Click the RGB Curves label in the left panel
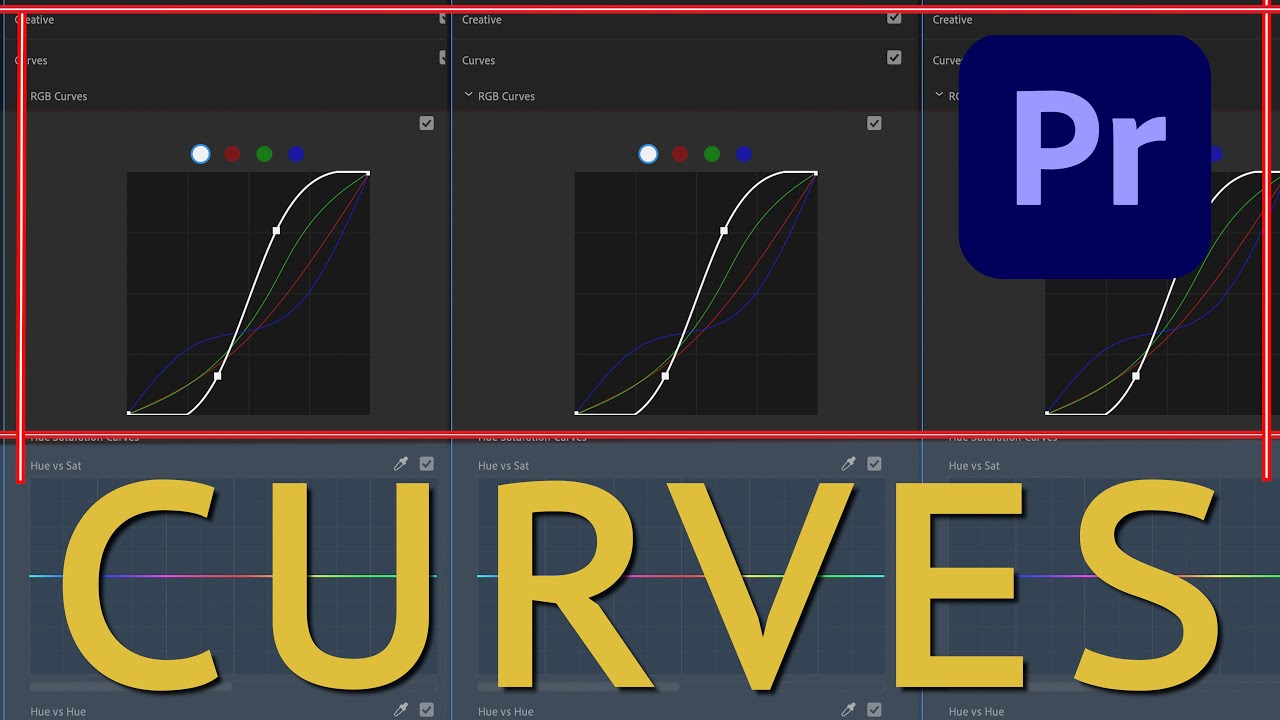Image resolution: width=1280 pixels, height=720 pixels. pos(59,97)
